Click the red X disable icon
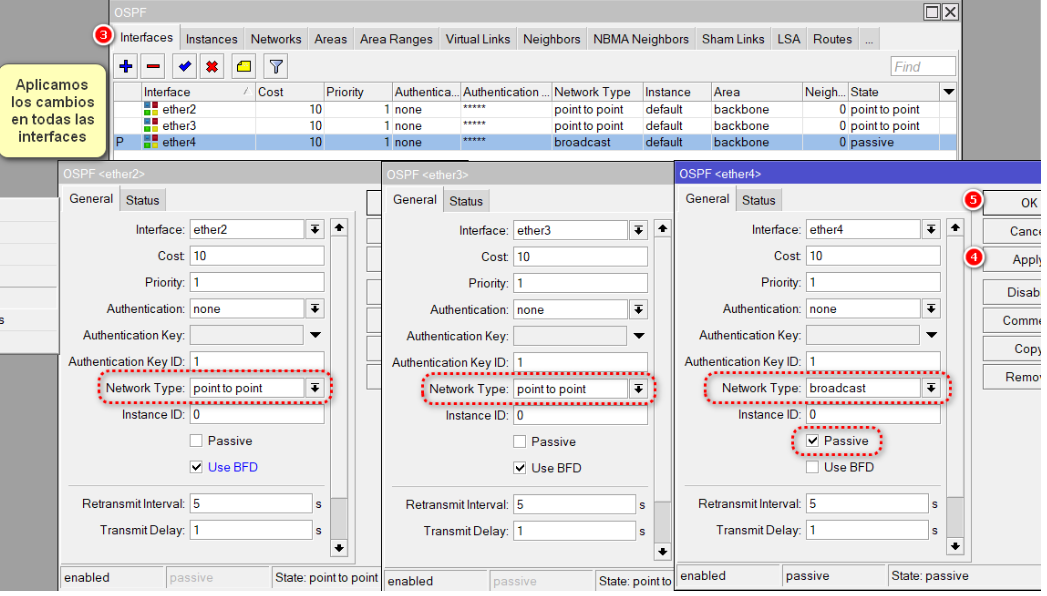The height and width of the screenshot is (596, 1047). (211, 67)
